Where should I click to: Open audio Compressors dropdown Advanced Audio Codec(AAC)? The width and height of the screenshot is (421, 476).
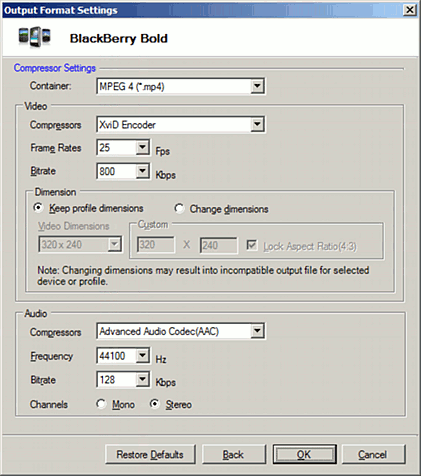click(x=181, y=331)
